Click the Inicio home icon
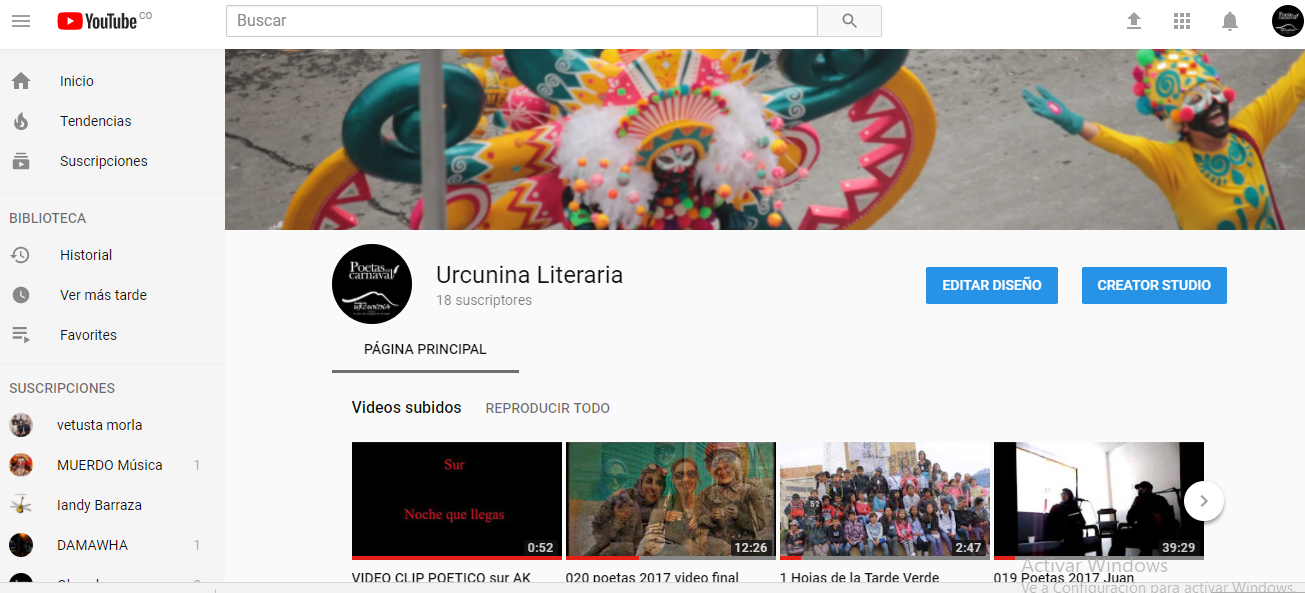Image resolution: width=1305 pixels, height=593 pixels. [x=21, y=81]
